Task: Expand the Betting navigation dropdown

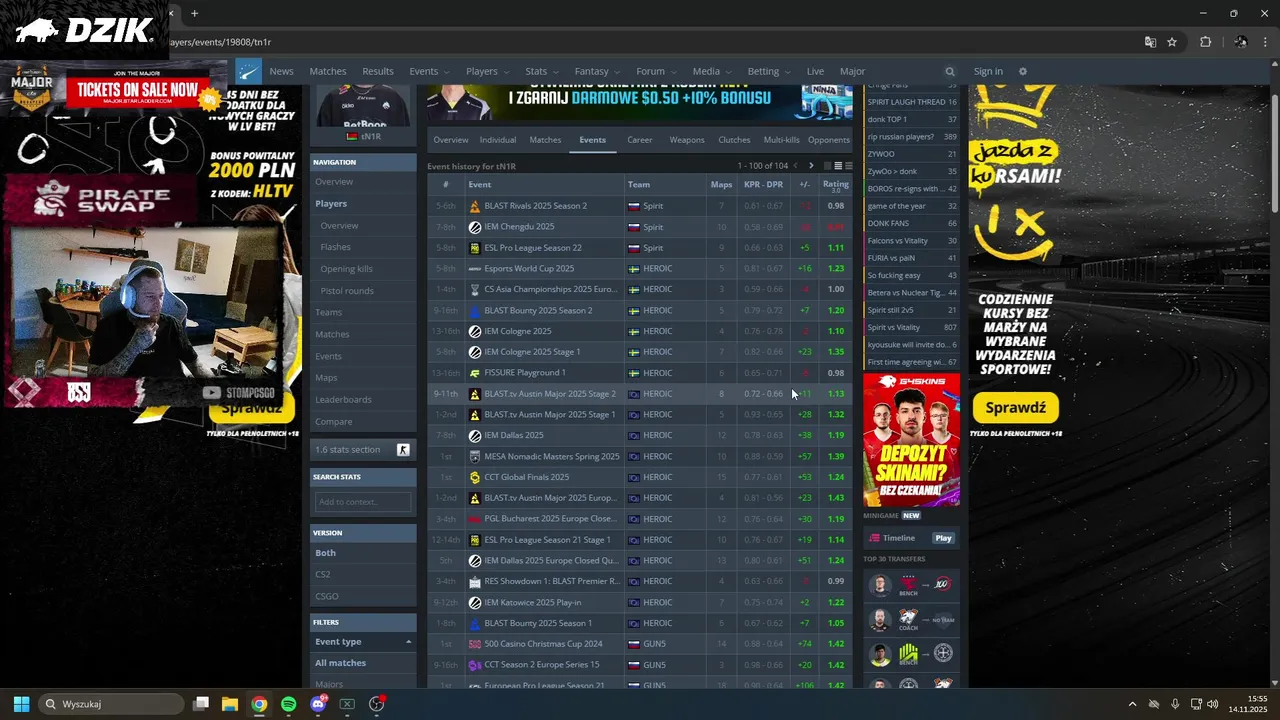Action: [787, 72]
